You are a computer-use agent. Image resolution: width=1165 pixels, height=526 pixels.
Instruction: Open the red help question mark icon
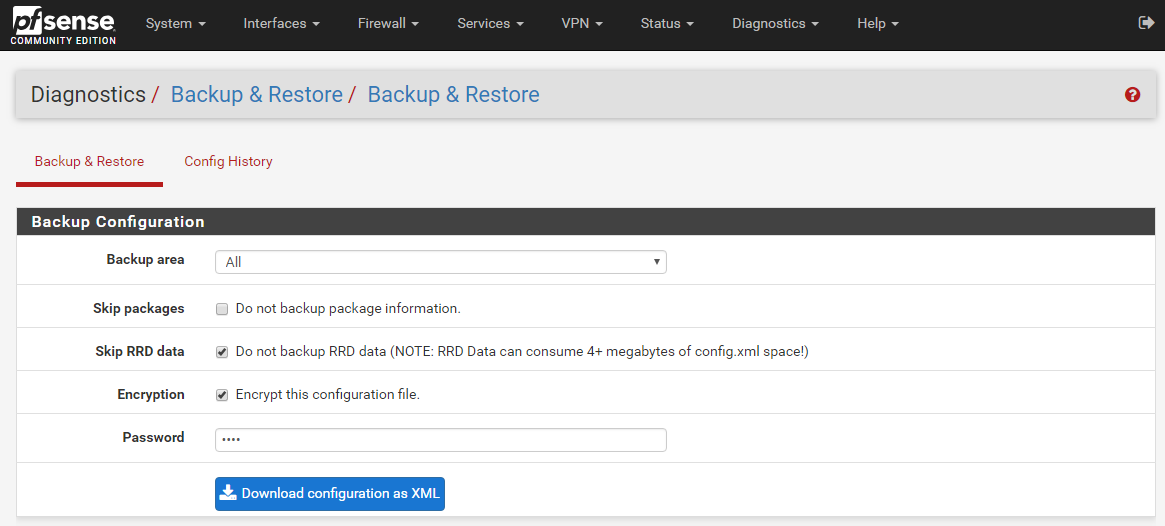coord(1132,95)
